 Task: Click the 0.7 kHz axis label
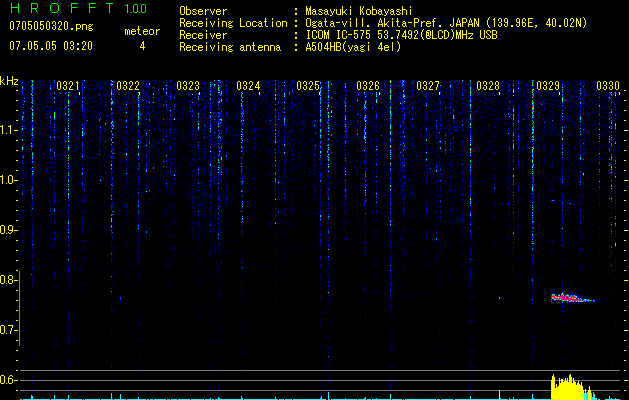click(8, 330)
